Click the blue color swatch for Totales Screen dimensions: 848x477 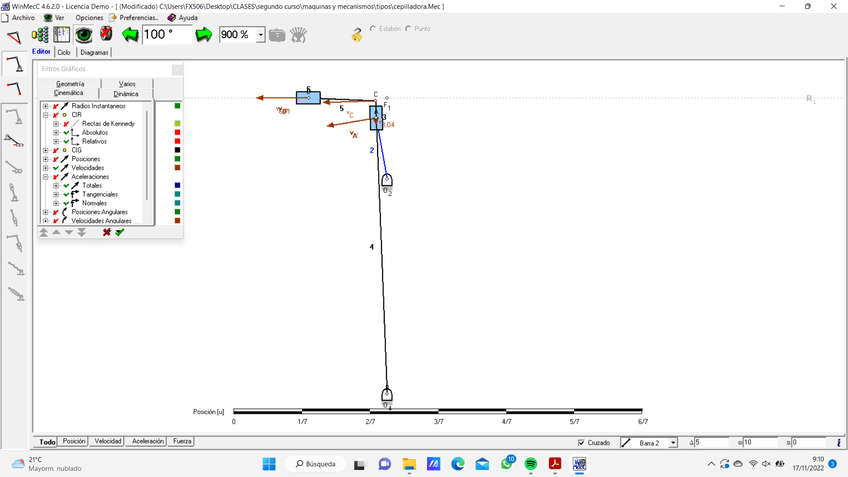pyautogui.click(x=177, y=185)
